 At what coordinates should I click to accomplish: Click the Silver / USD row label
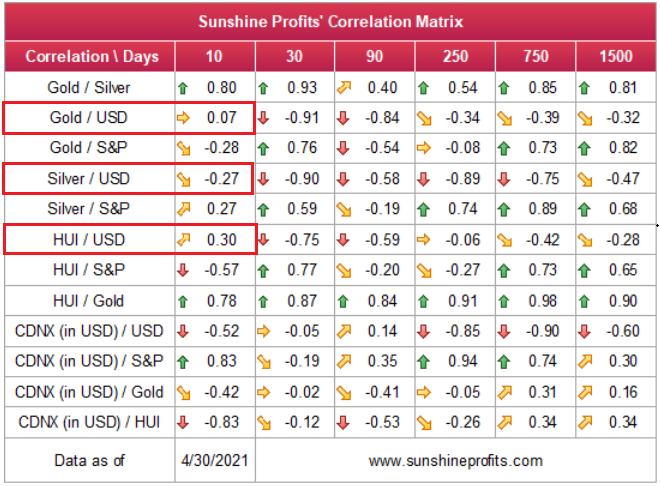(x=90, y=179)
